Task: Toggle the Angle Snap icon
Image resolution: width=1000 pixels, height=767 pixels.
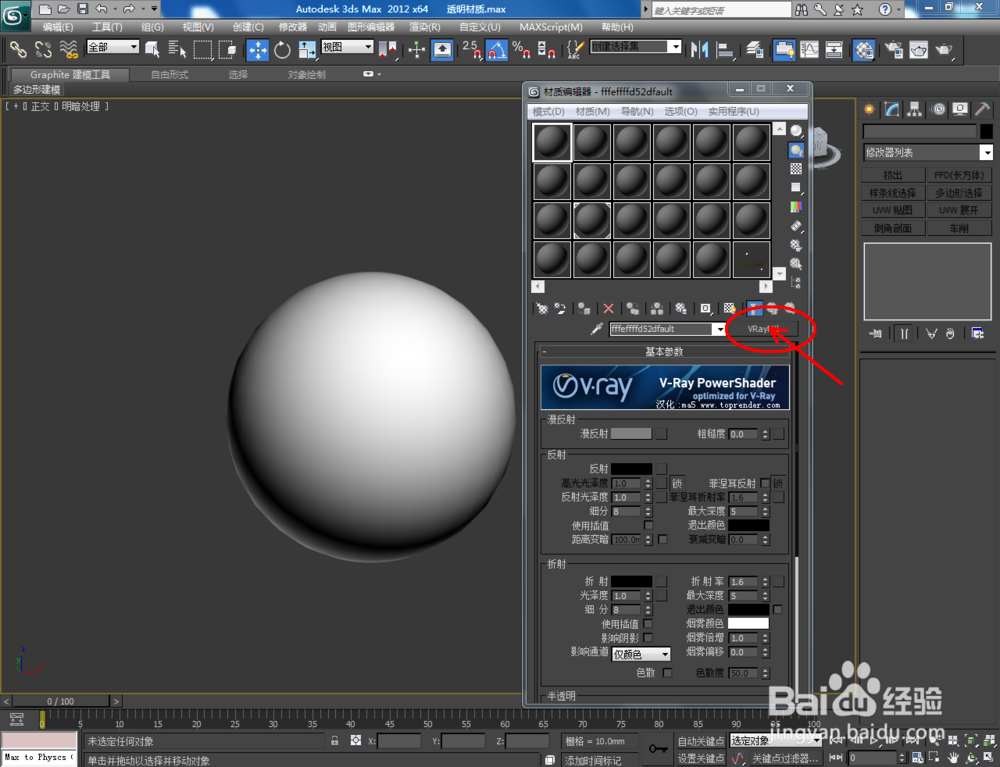Action: tap(497, 50)
